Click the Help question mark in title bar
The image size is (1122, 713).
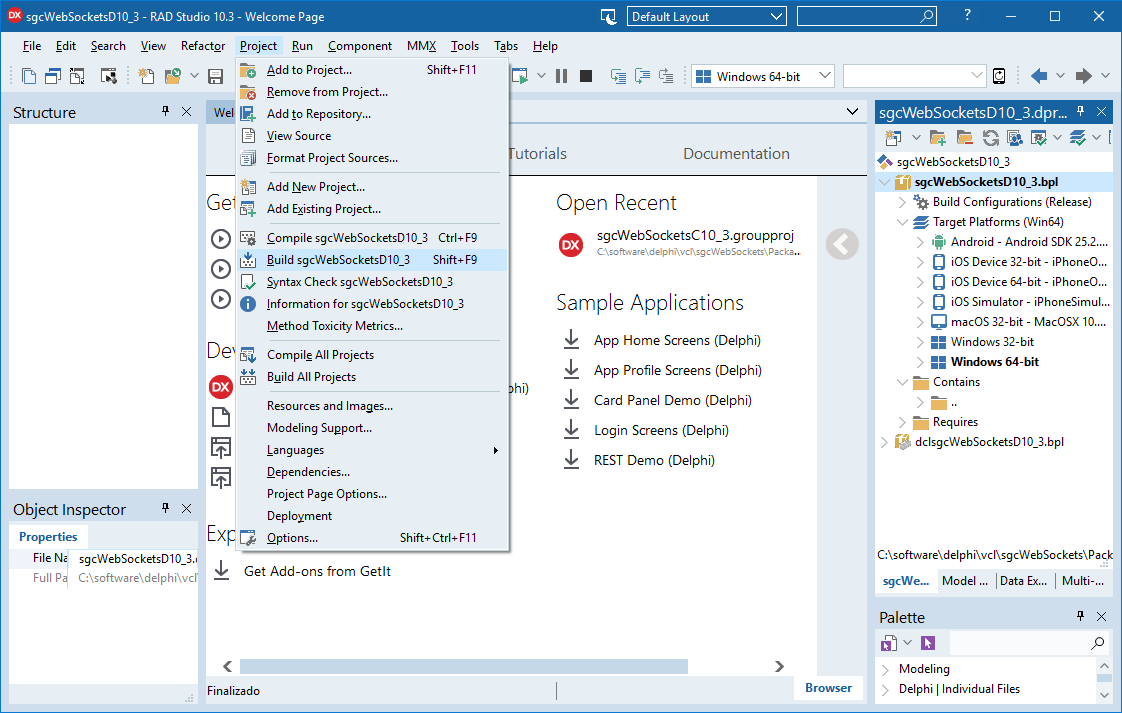(x=967, y=15)
